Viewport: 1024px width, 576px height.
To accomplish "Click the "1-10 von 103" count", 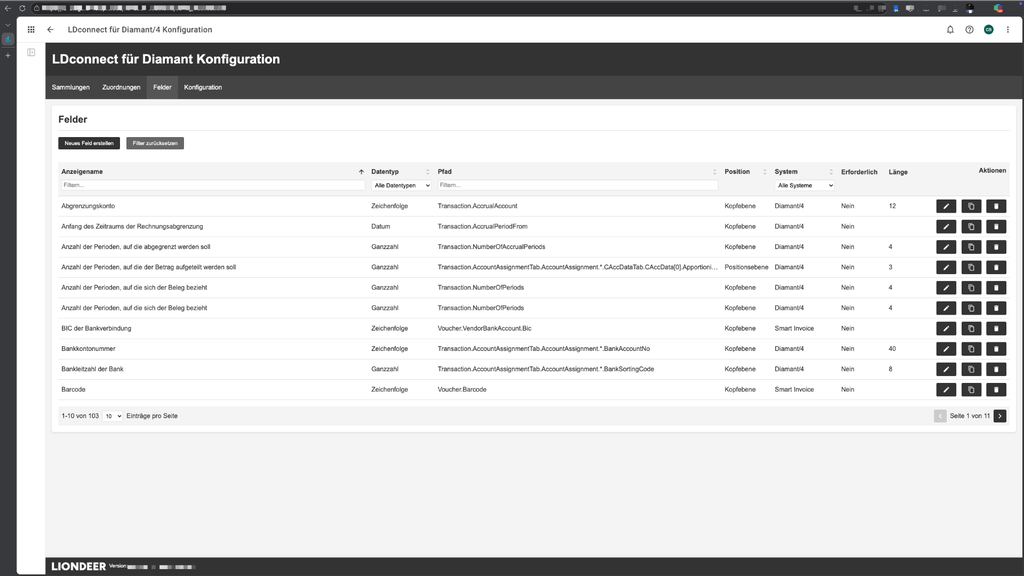I will coord(80,416).
